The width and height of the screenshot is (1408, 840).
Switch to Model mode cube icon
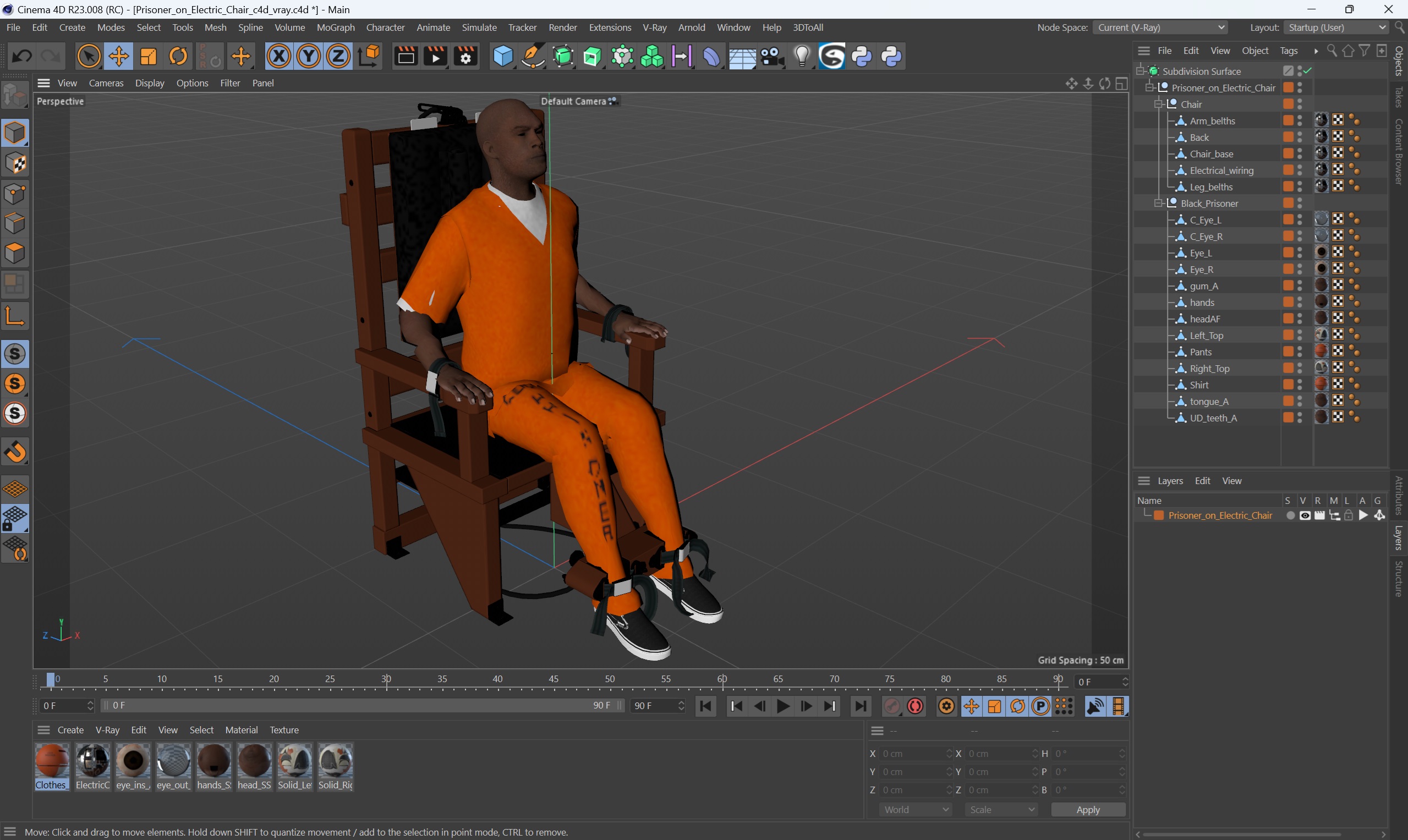pyautogui.click(x=15, y=133)
